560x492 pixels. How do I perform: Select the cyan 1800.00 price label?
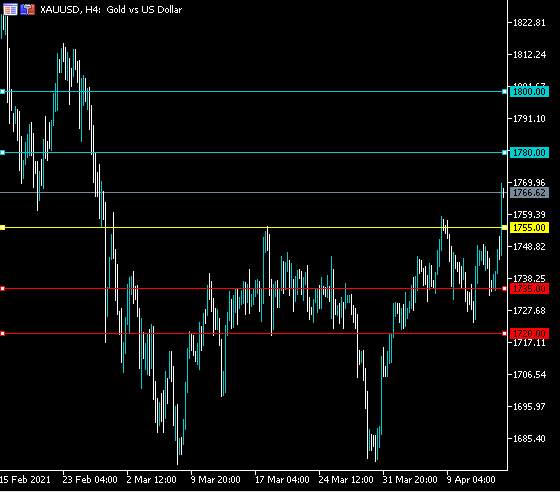(x=529, y=92)
